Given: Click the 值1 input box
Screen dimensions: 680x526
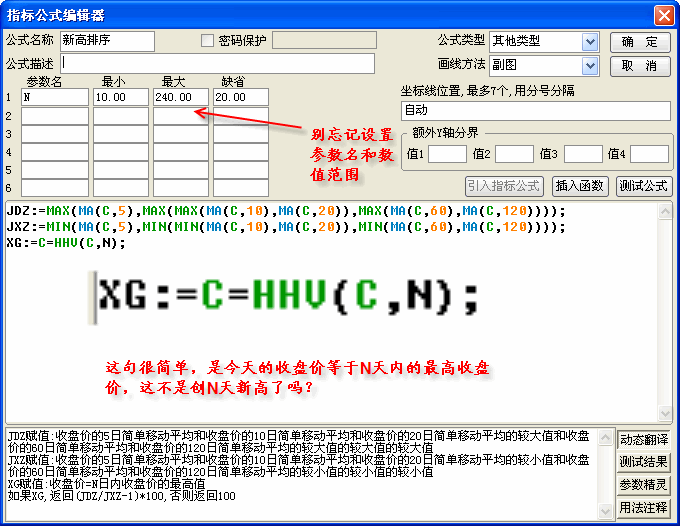Looking at the screenshot, I should [x=447, y=154].
